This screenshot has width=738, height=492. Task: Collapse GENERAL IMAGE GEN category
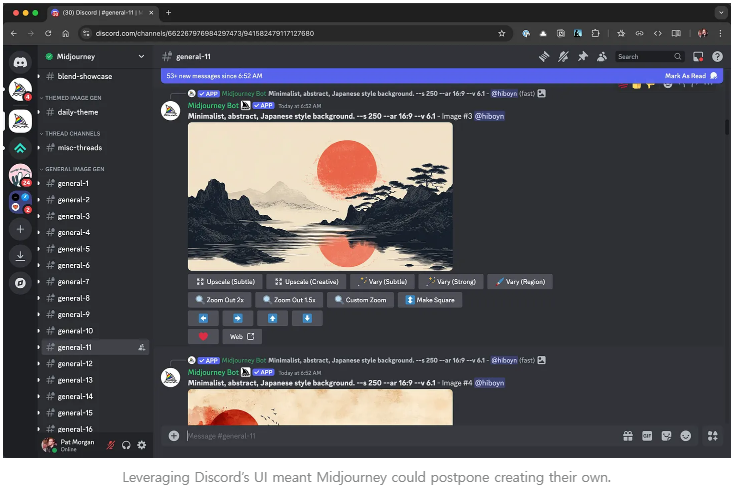[72, 169]
